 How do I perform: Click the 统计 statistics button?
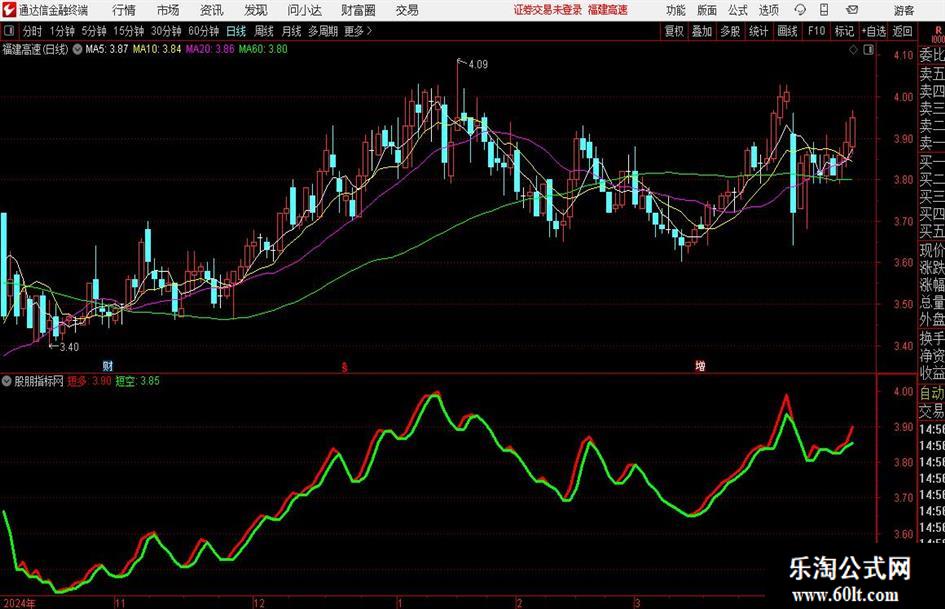758,31
